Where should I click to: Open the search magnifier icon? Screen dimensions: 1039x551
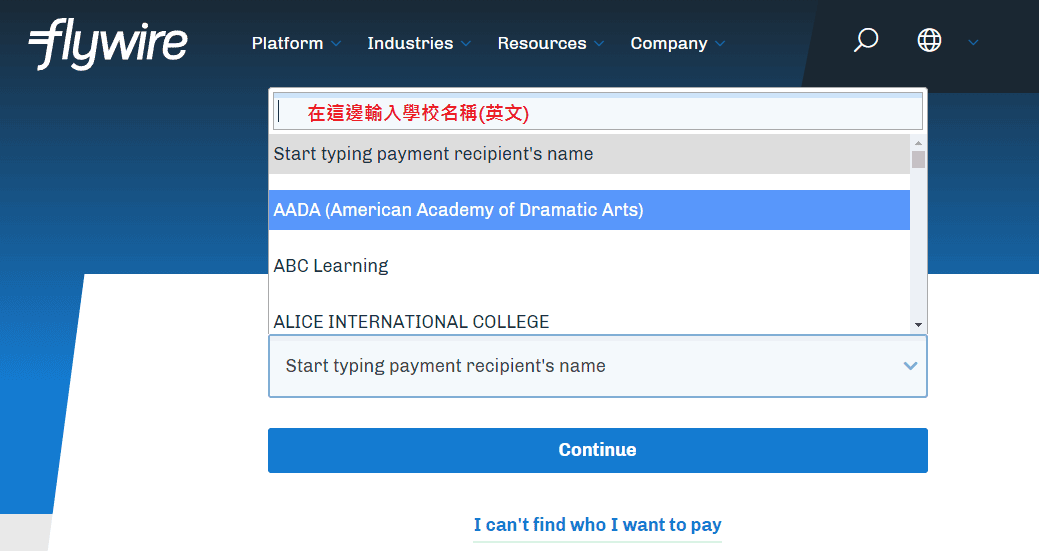[x=866, y=41]
